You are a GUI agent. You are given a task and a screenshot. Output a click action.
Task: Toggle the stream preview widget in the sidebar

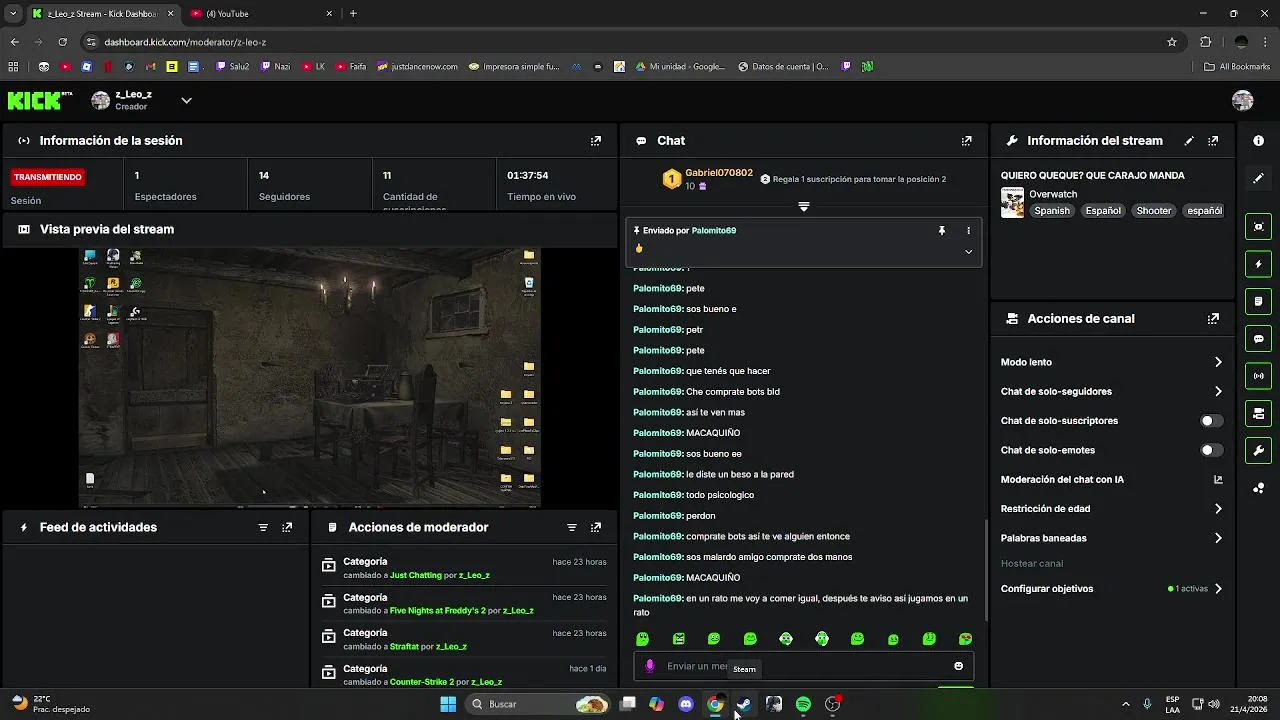[1259, 227]
